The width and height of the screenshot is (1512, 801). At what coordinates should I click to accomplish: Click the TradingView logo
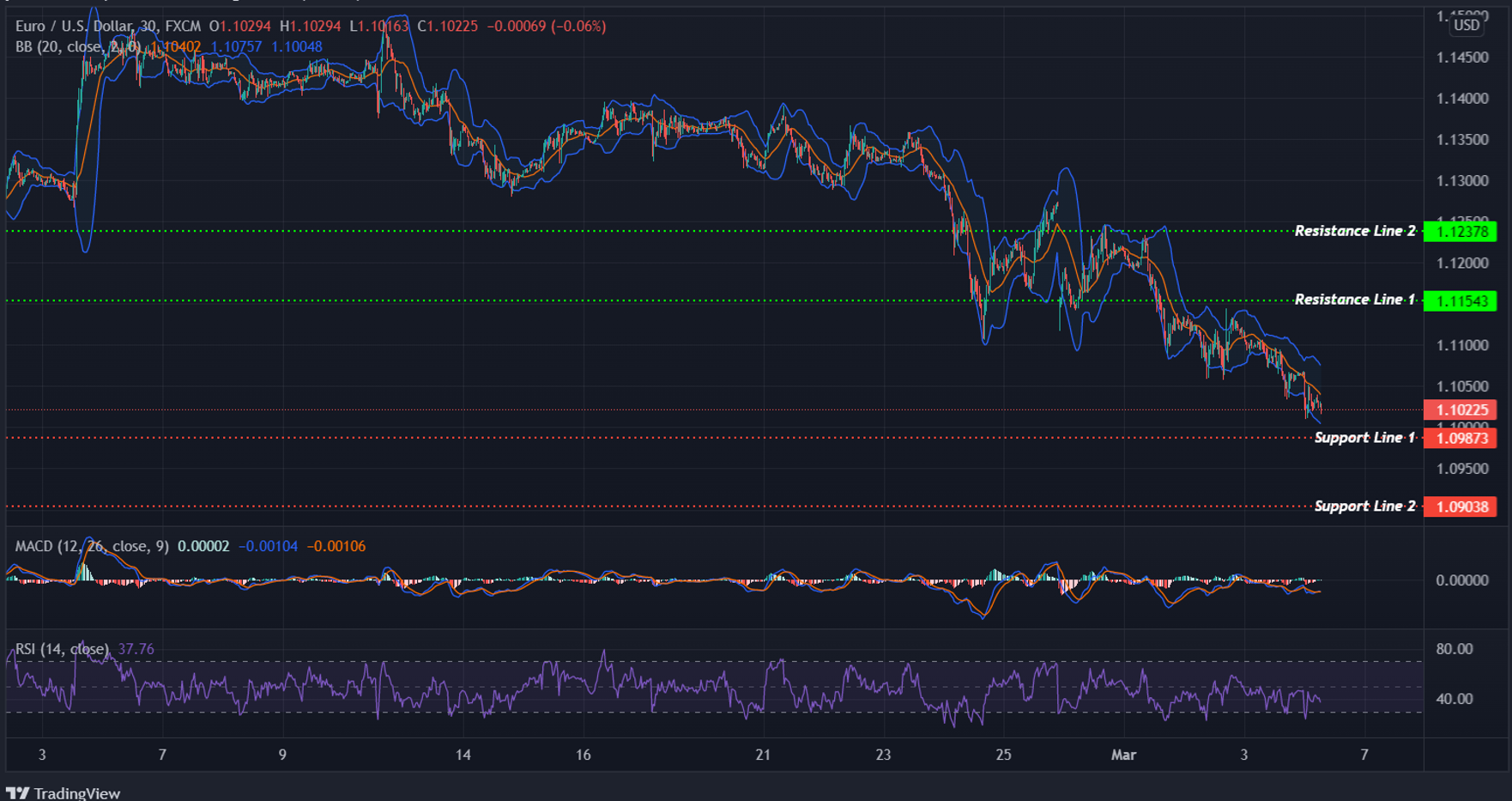coord(64,792)
